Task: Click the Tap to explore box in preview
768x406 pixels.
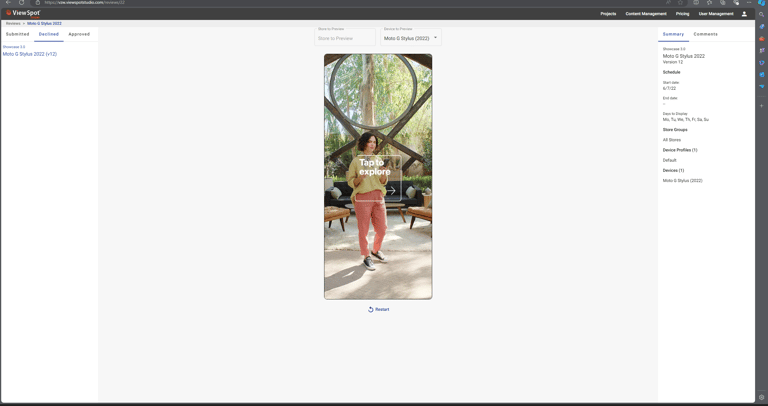Action: pyautogui.click(x=378, y=179)
